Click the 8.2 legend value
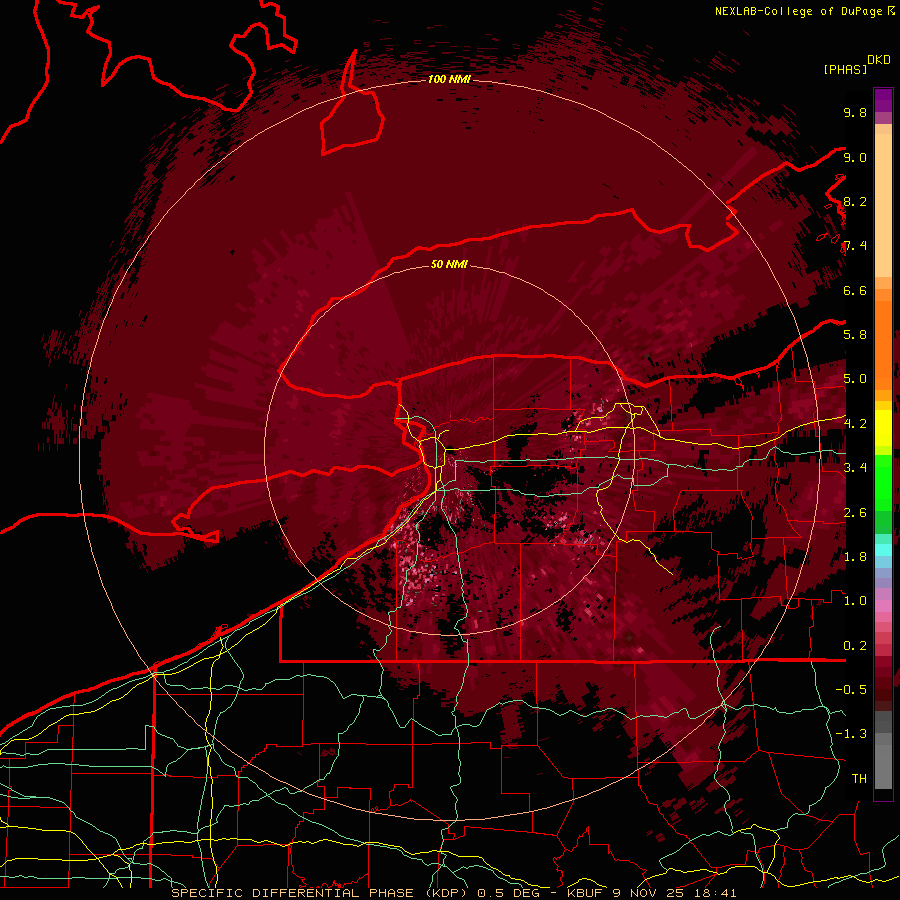Viewport: 900px width, 900px height. coord(855,201)
